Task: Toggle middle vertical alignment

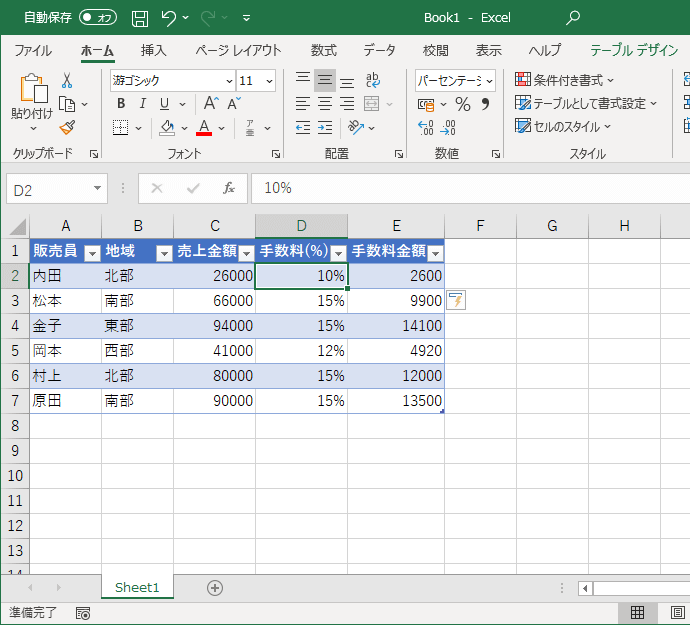Action: 325,80
